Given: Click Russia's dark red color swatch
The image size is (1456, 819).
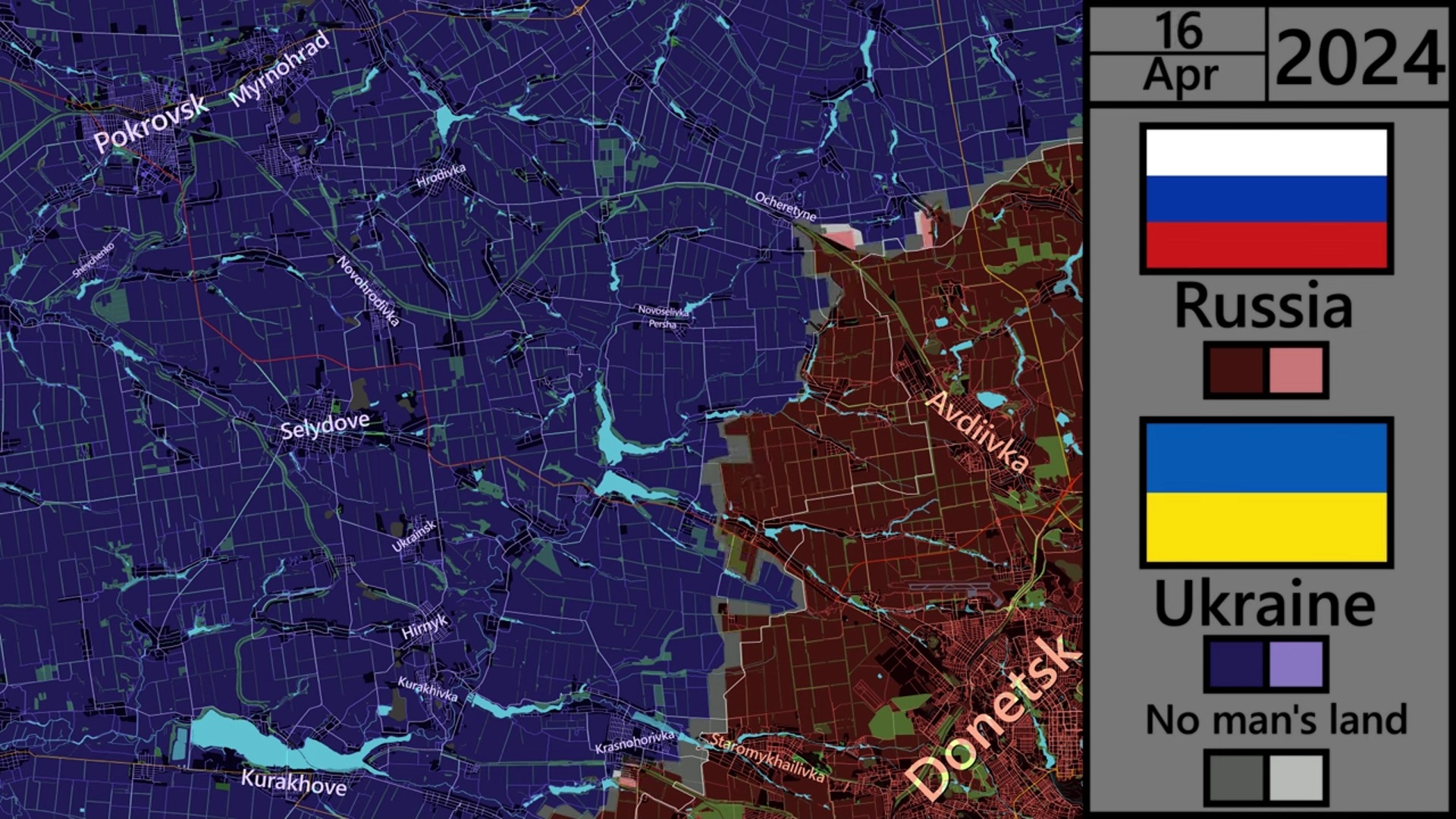Looking at the screenshot, I should coord(1235,371).
